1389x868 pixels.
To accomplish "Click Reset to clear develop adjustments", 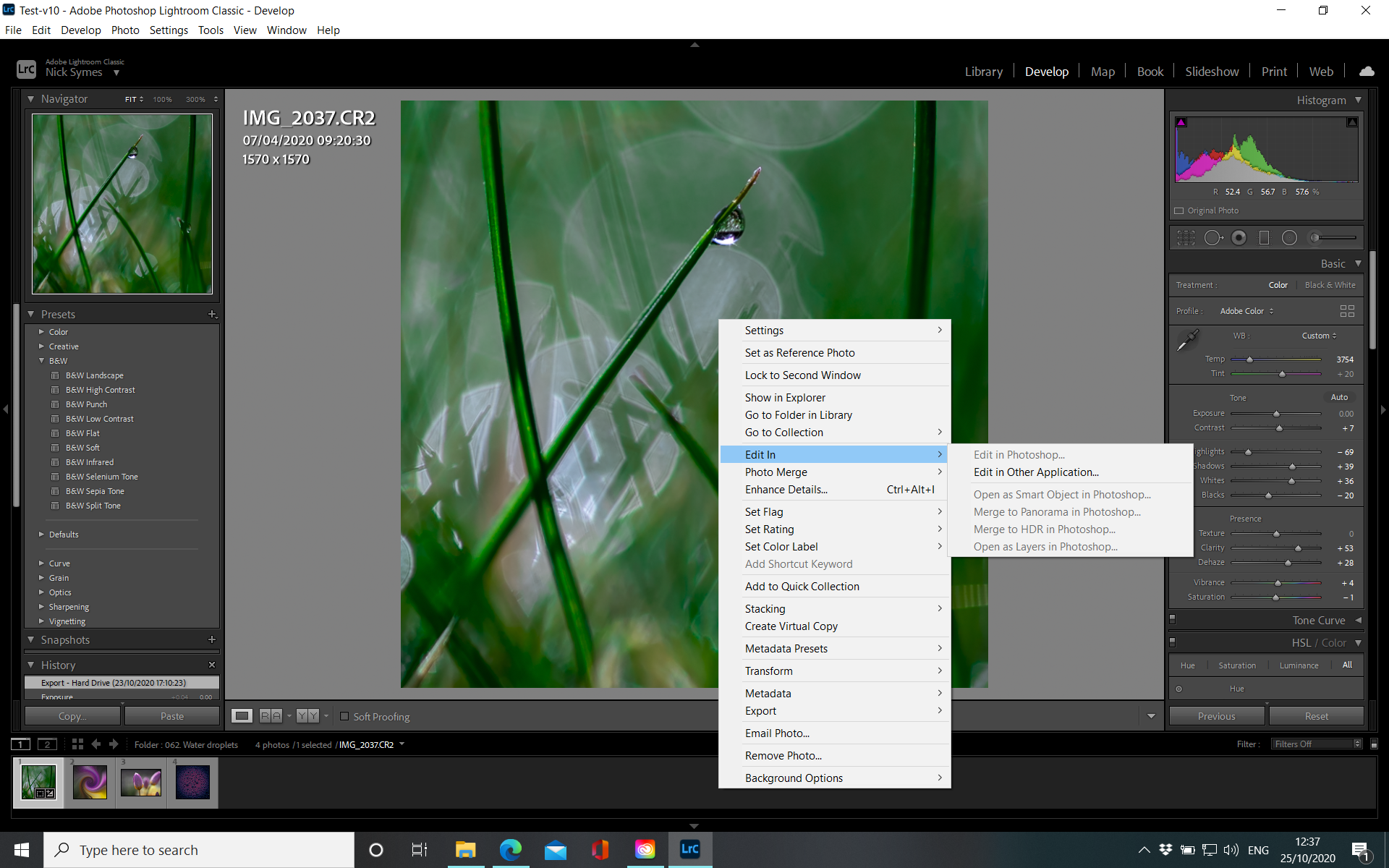I will pyautogui.click(x=1316, y=715).
